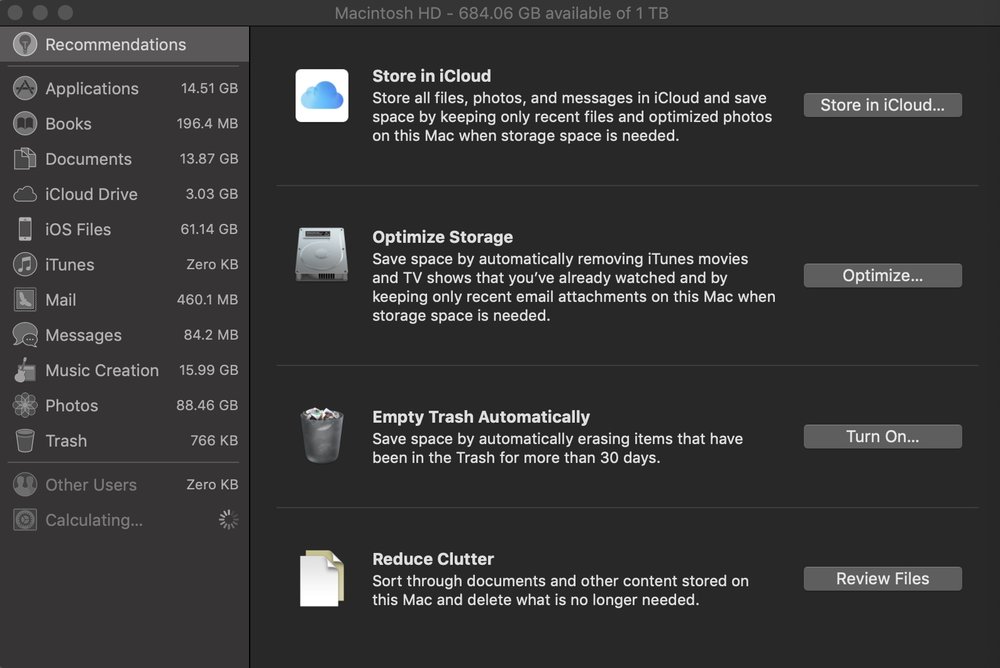Click the Mail stamp icon
Screen dimensions: 1000x668
pyautogui.click(x=25, y=299)
